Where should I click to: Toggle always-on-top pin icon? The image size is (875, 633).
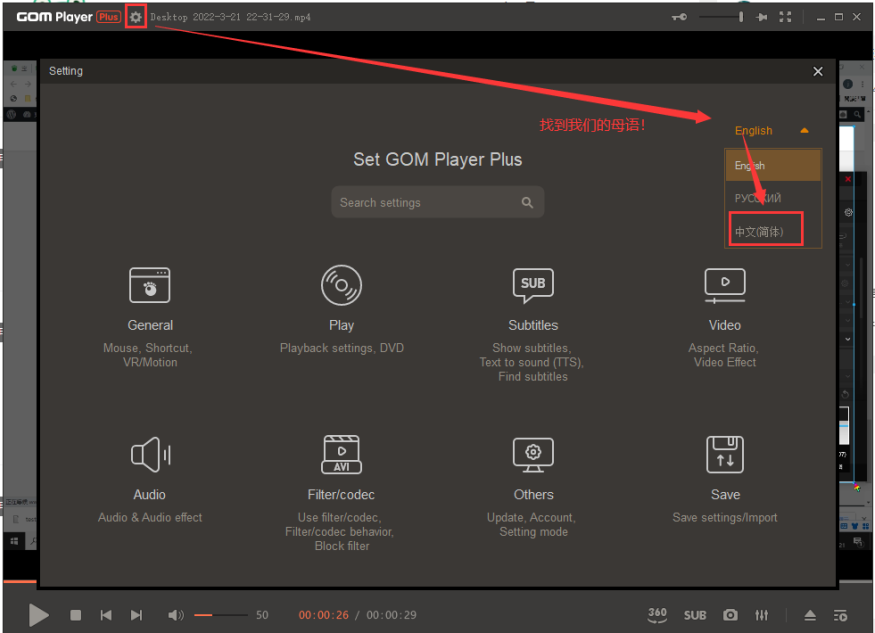761,17
